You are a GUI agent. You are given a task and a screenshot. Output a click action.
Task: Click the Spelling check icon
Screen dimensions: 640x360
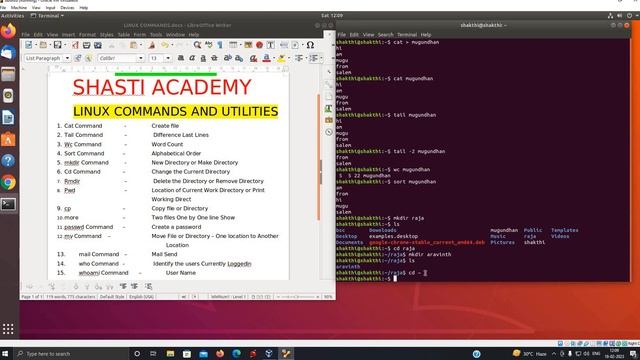[x=209, y=45]
